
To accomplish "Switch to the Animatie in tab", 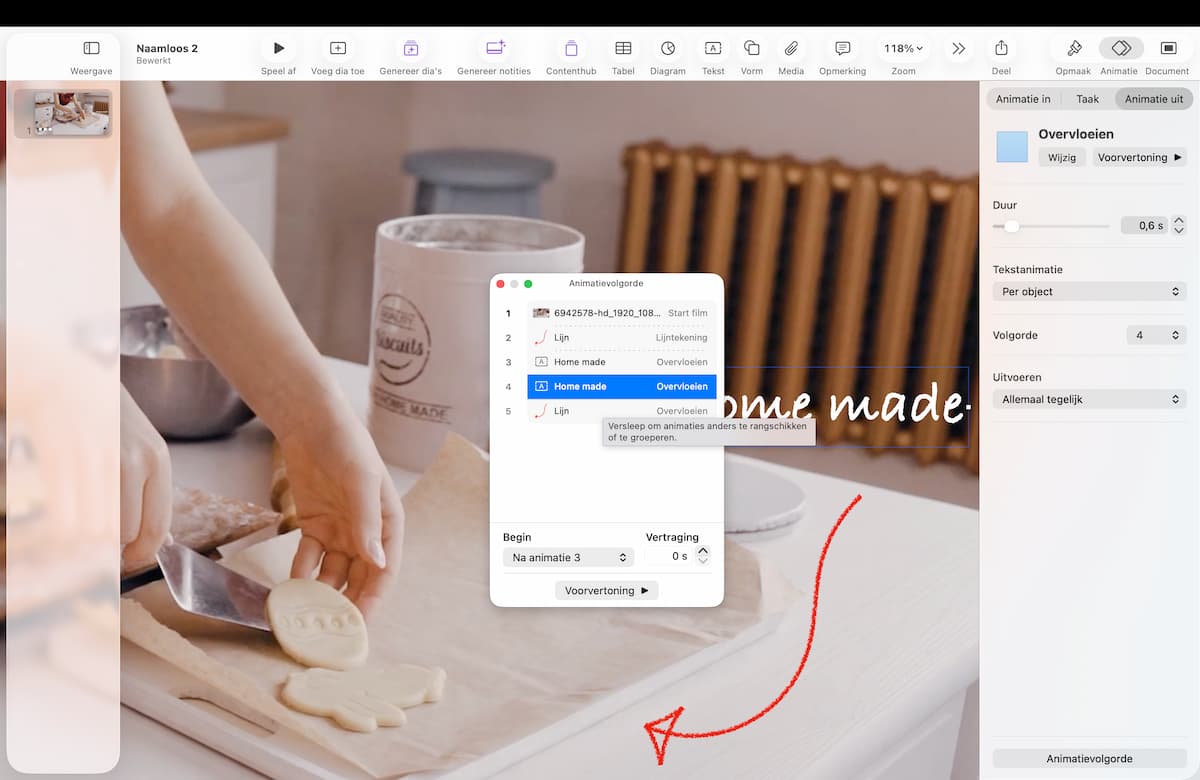I will (x=1023, y=99).
